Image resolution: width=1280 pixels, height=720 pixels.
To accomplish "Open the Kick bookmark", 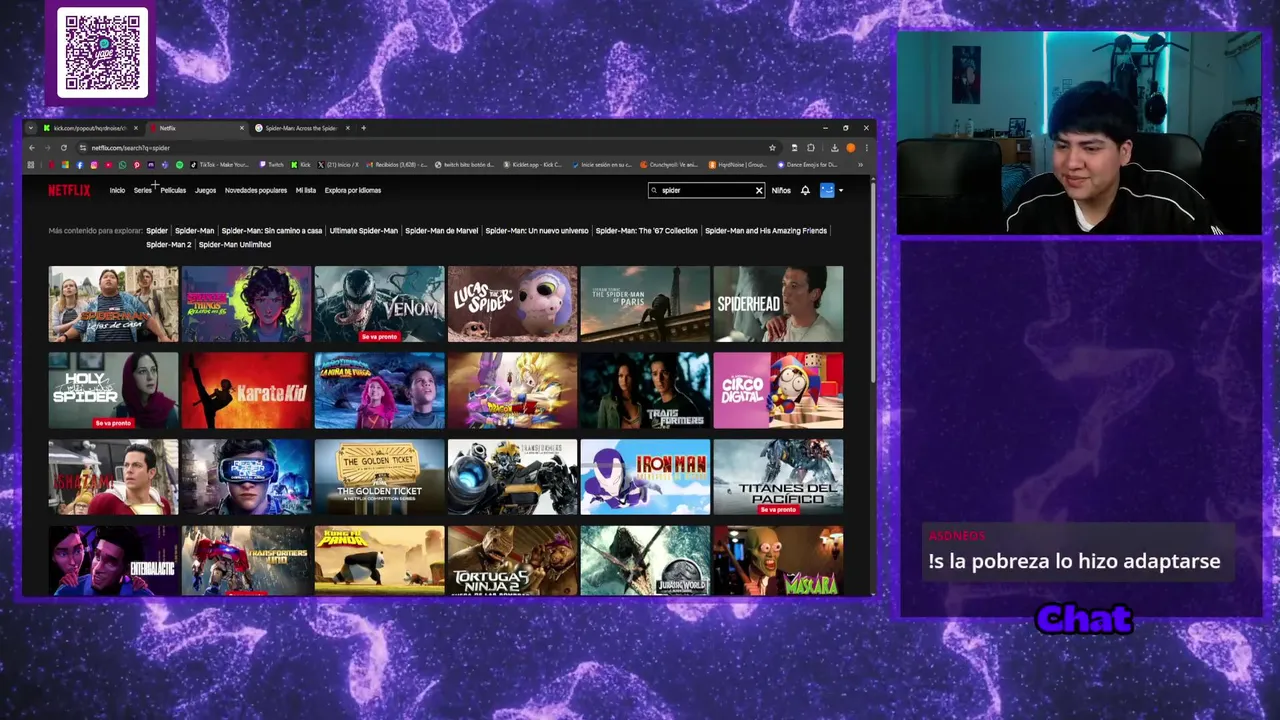I will (300, 165).
